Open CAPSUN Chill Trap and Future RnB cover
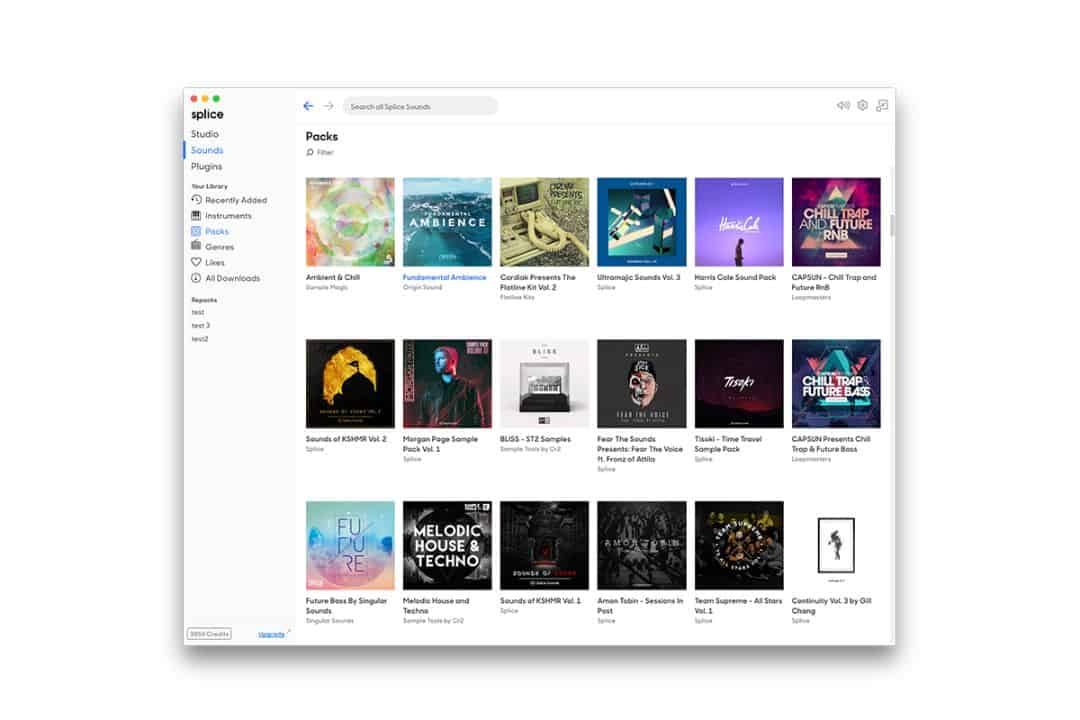 pos(835,222)
